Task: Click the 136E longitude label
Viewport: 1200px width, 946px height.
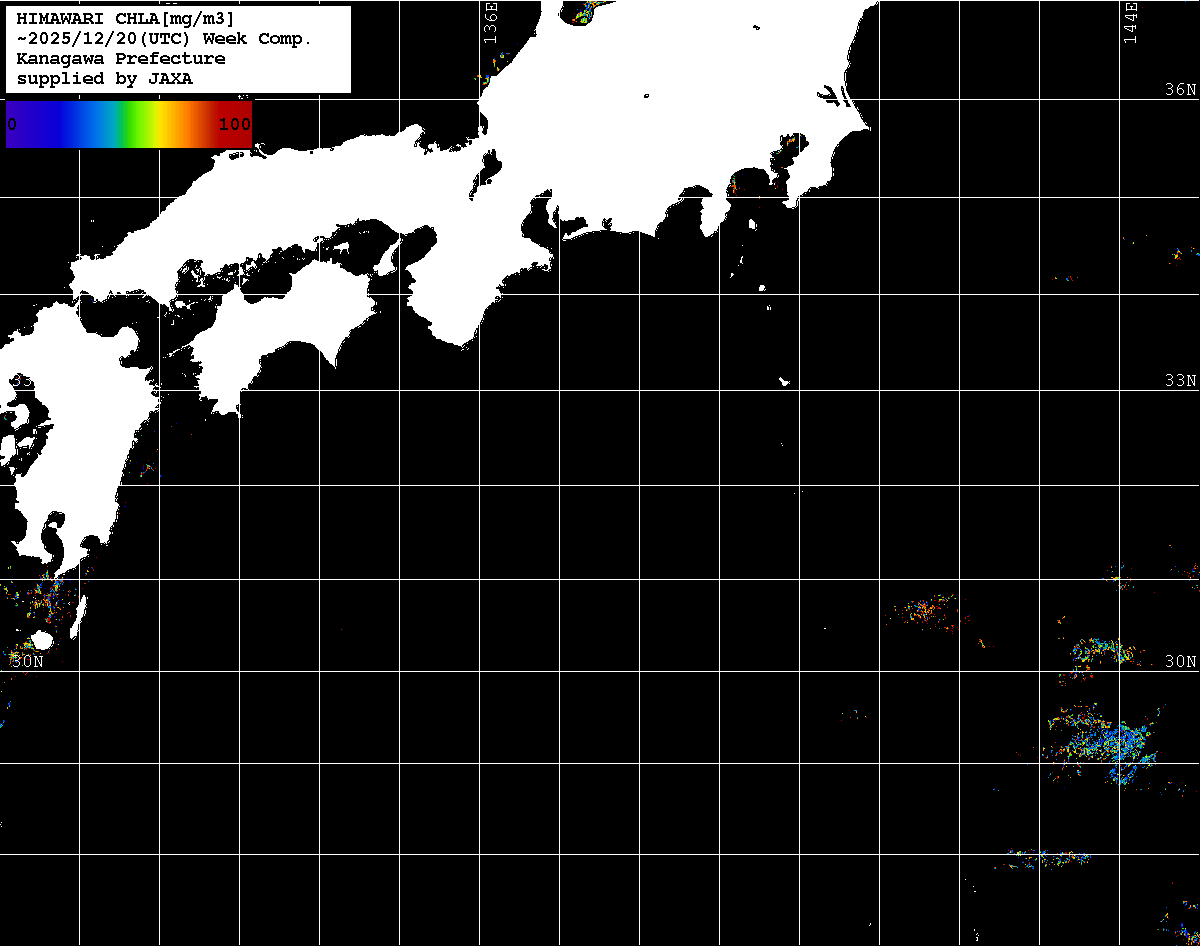Action: coord(490,22)
